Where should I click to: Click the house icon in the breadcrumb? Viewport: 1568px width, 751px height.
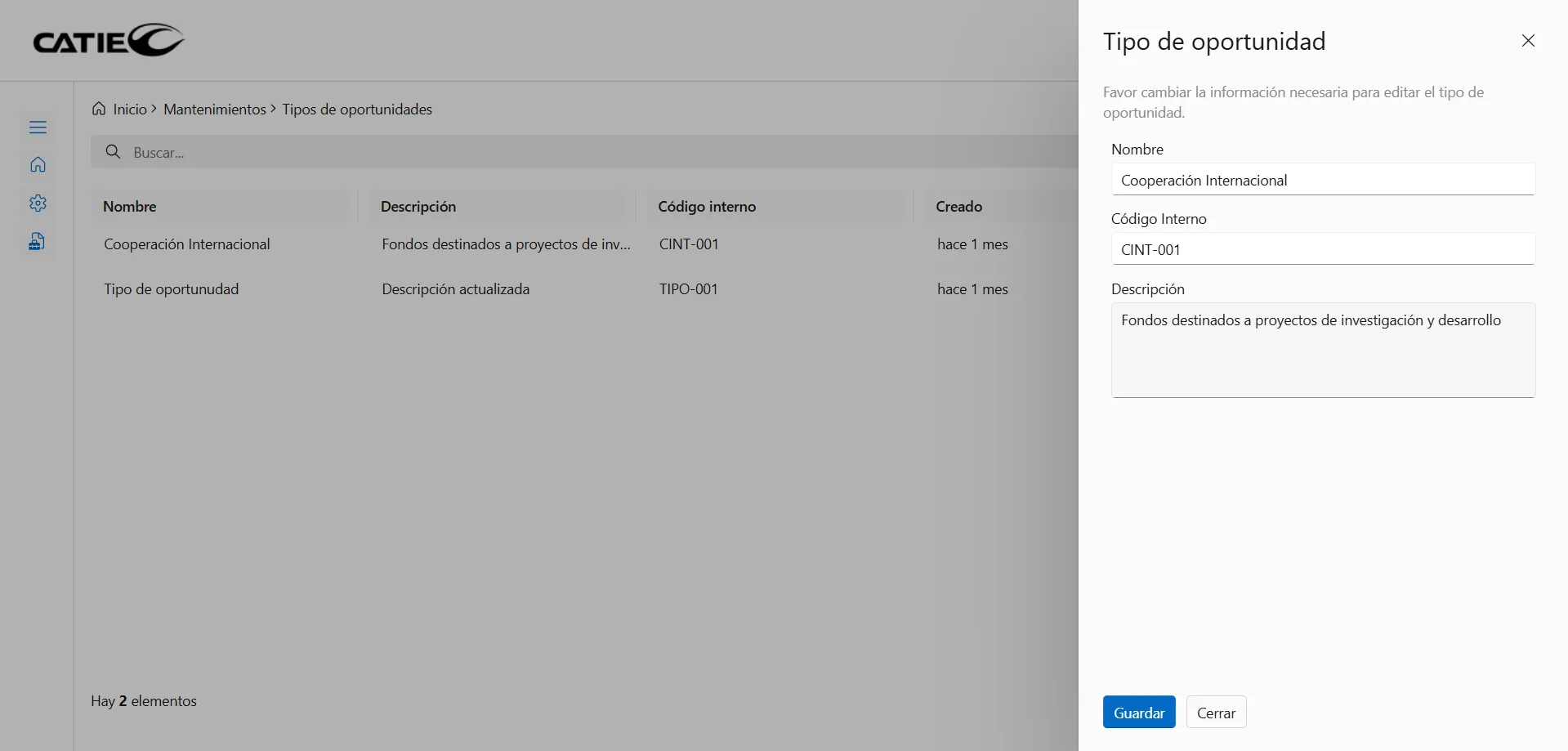99,109
